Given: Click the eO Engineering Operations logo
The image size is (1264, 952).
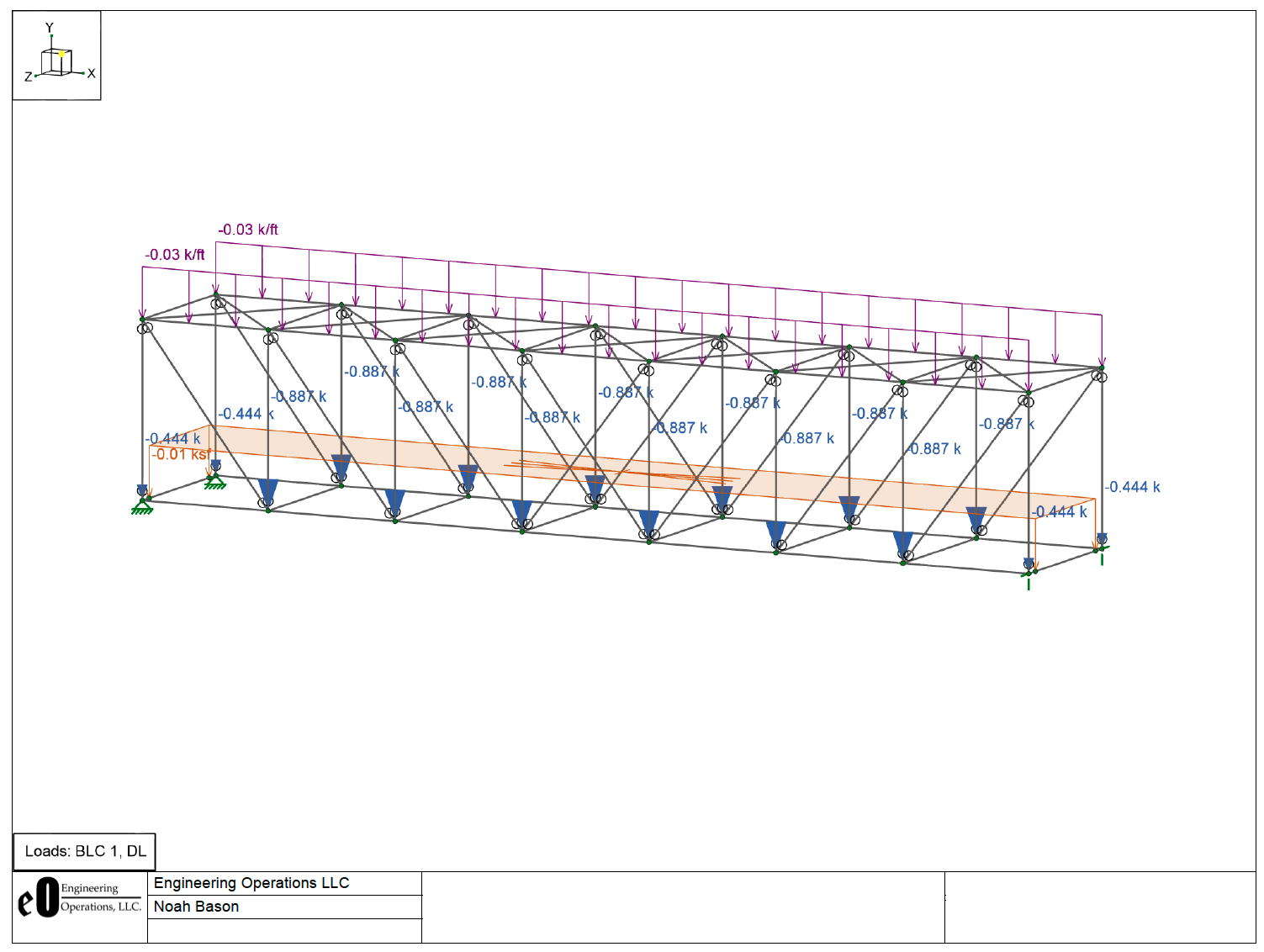Looking at the screenshot, I should [79, 898].
